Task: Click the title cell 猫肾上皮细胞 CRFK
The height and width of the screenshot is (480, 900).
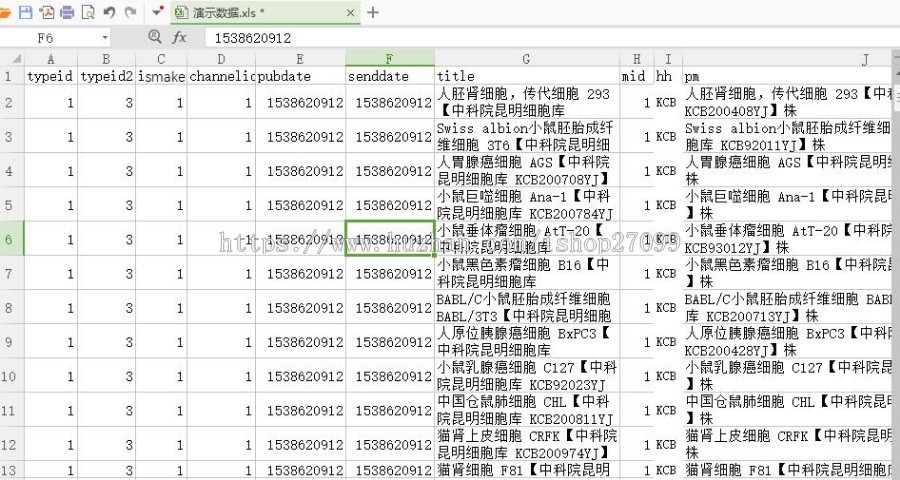Action: tap(526, 444)
